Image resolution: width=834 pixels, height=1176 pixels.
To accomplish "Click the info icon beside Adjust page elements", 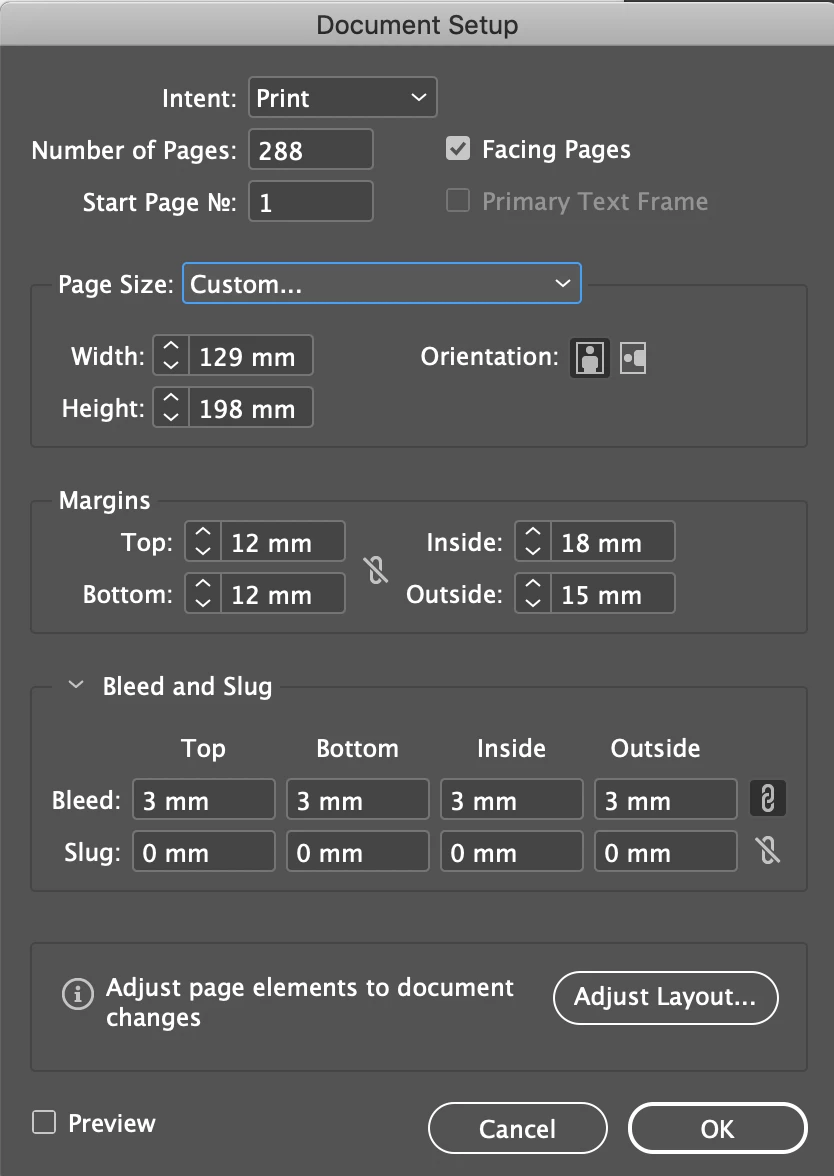I will pos(78,994).
